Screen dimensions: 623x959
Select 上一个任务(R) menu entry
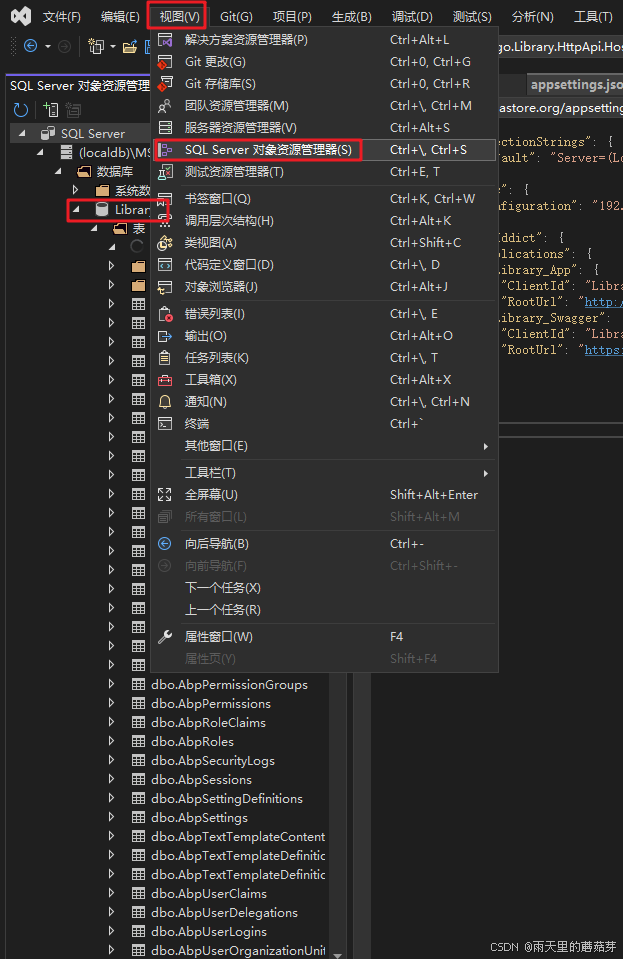click(x=325, y=610)
